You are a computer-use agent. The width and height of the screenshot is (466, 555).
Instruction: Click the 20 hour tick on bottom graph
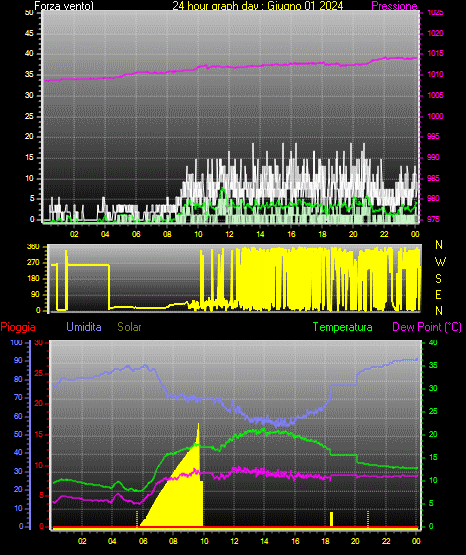[x=355, y=541]
